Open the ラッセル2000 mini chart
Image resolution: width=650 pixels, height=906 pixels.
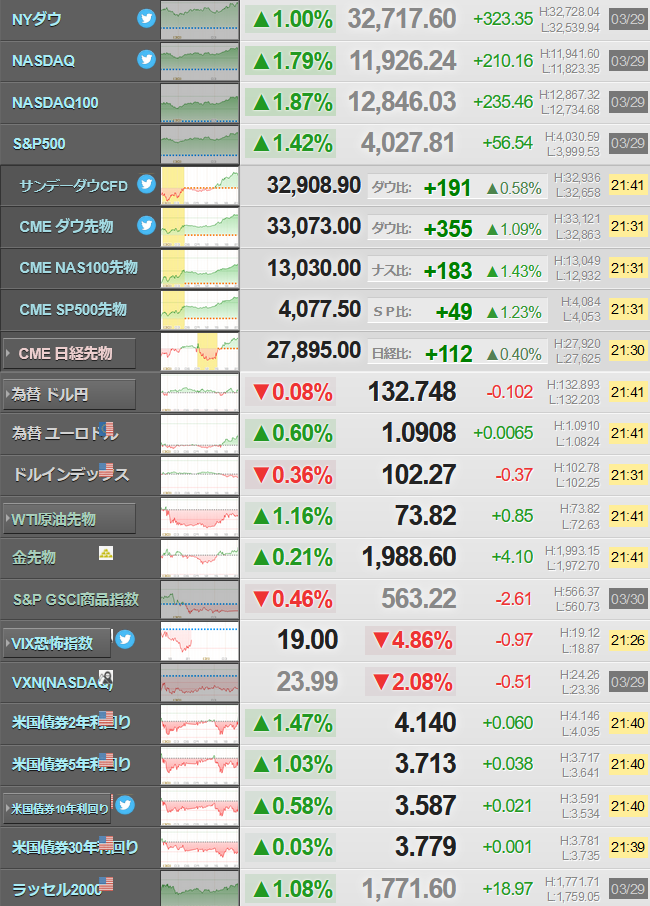(199, 888)
